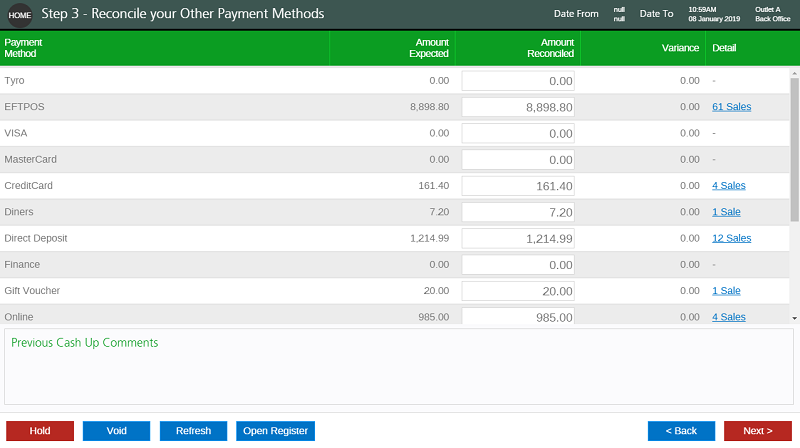Select the Direct Deposit row label
The width and height of the screenshot is (800, 448).
36,238
